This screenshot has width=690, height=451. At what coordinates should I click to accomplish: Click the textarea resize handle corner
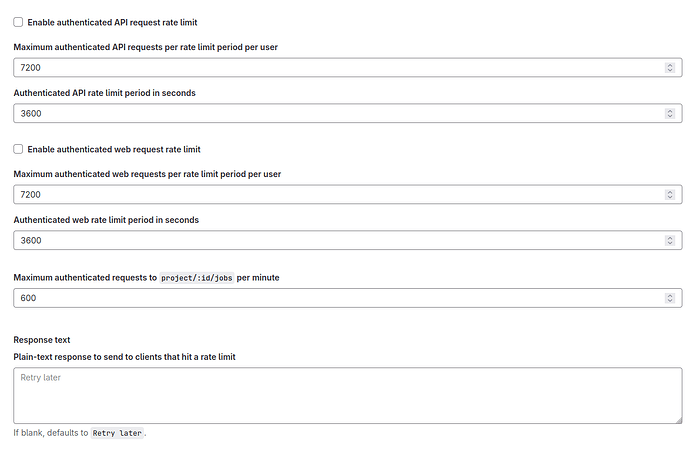(x=677, y=418)
